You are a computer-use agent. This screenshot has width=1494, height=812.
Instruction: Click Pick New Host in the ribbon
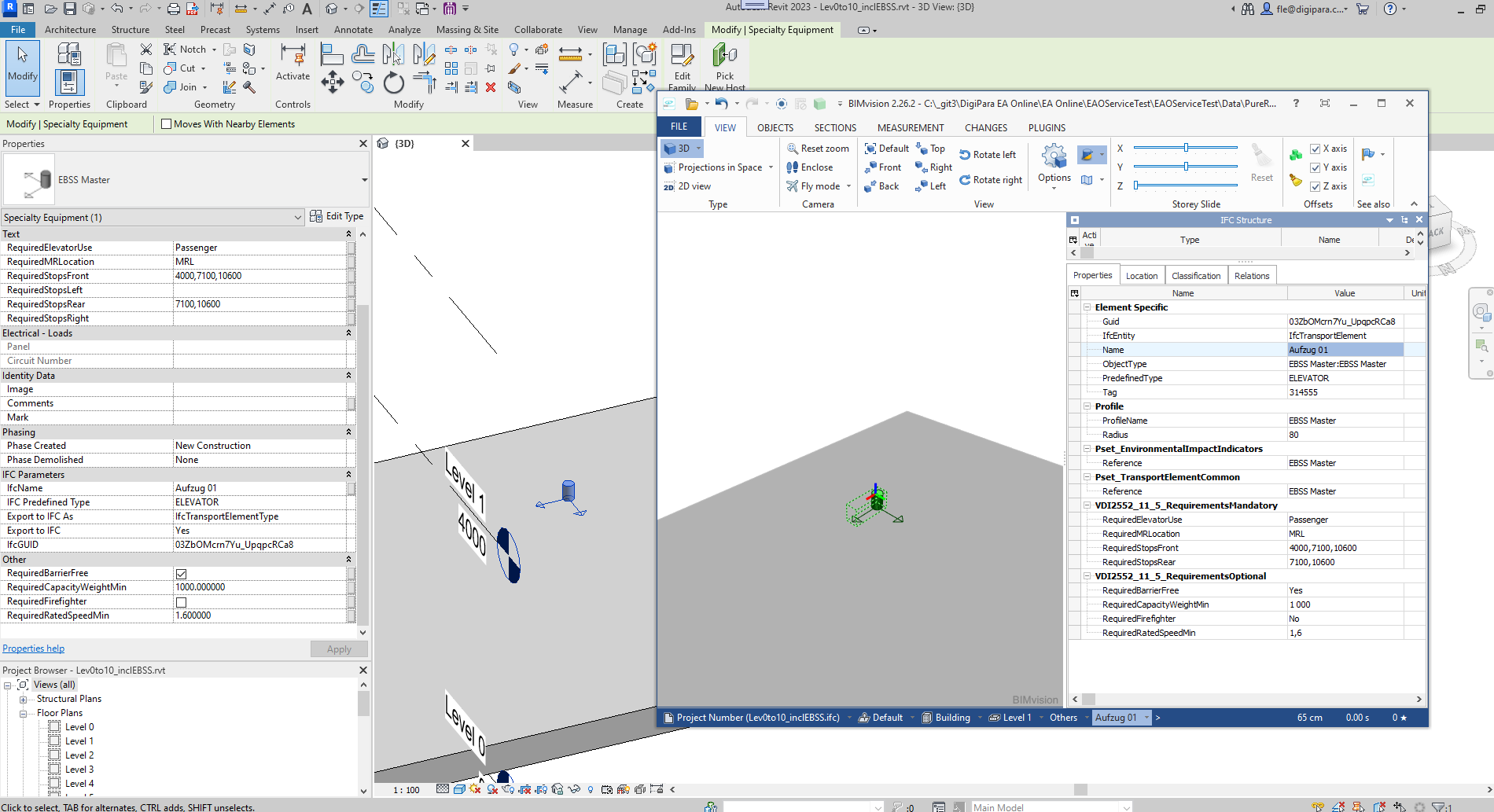pyautogui.click(x=723, y=67)
